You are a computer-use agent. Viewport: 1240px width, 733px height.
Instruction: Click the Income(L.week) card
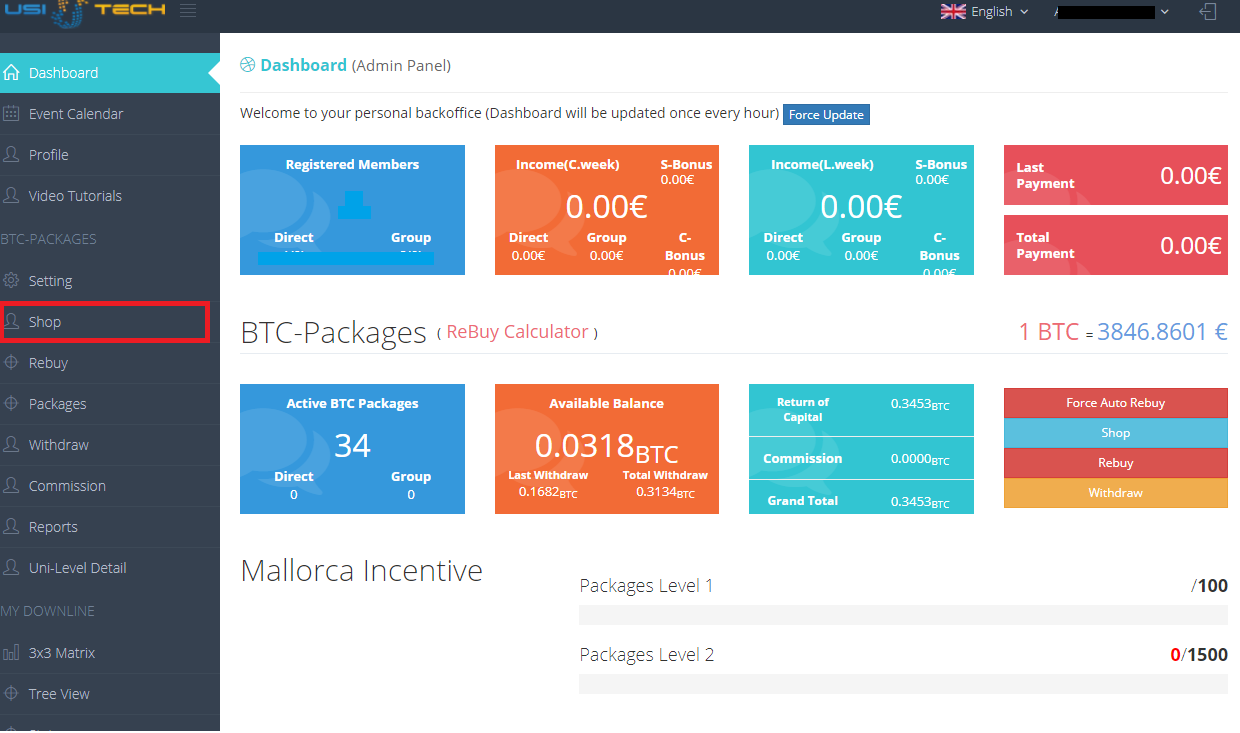[861, 210]
